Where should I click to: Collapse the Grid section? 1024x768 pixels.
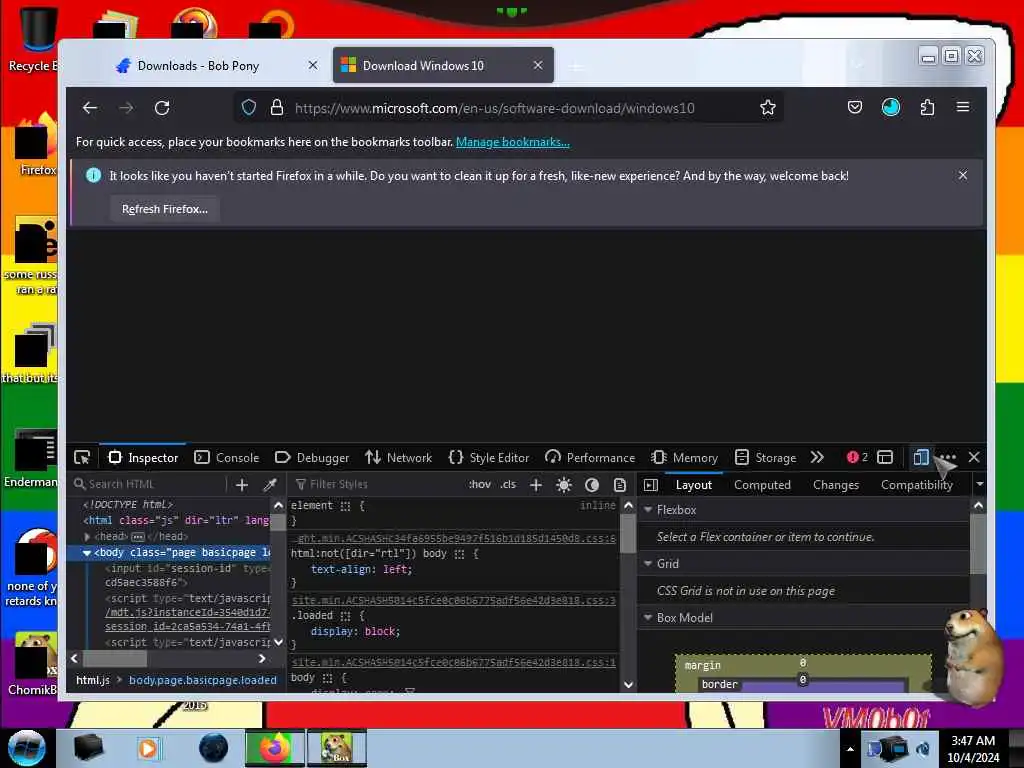click(x=648, y=563)
